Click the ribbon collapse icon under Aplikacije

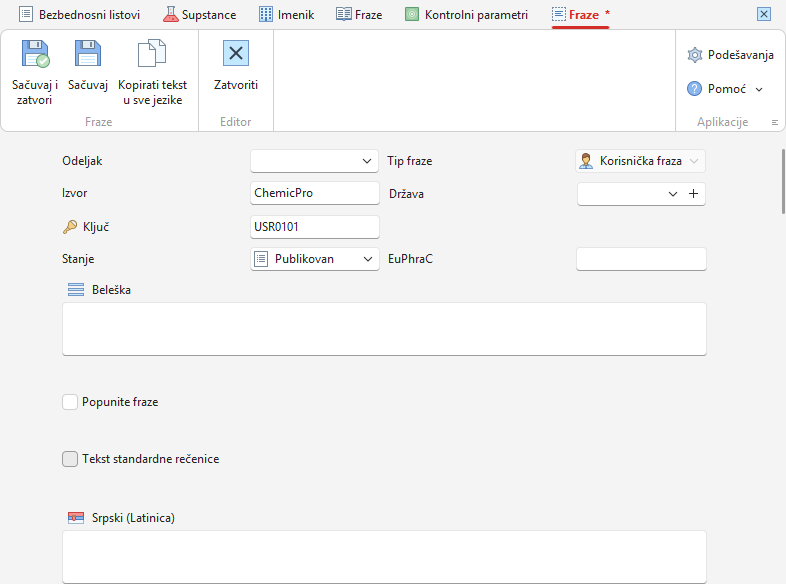click(x=774, y=122)
